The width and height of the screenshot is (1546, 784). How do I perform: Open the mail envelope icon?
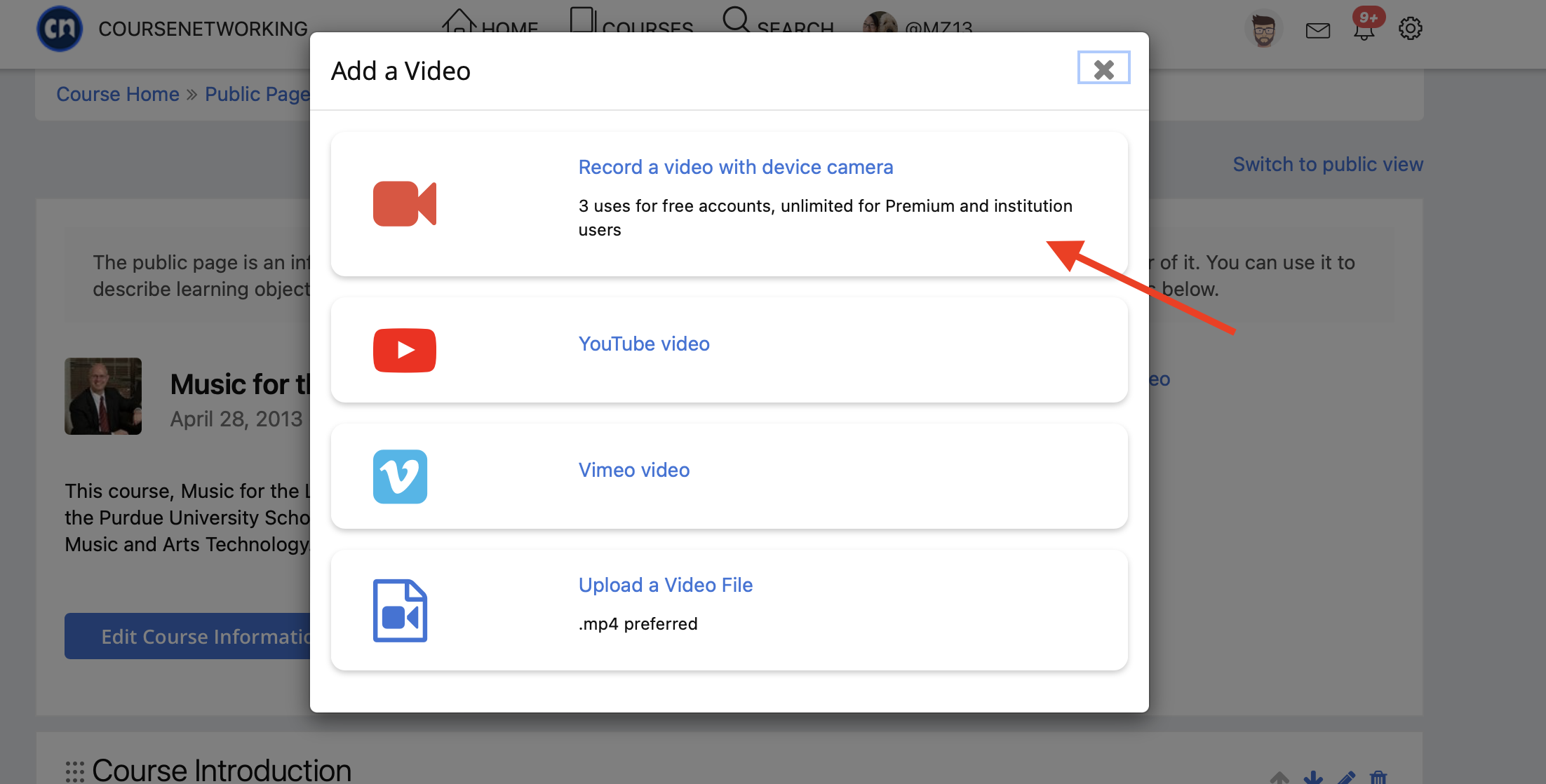point(1318,30)
